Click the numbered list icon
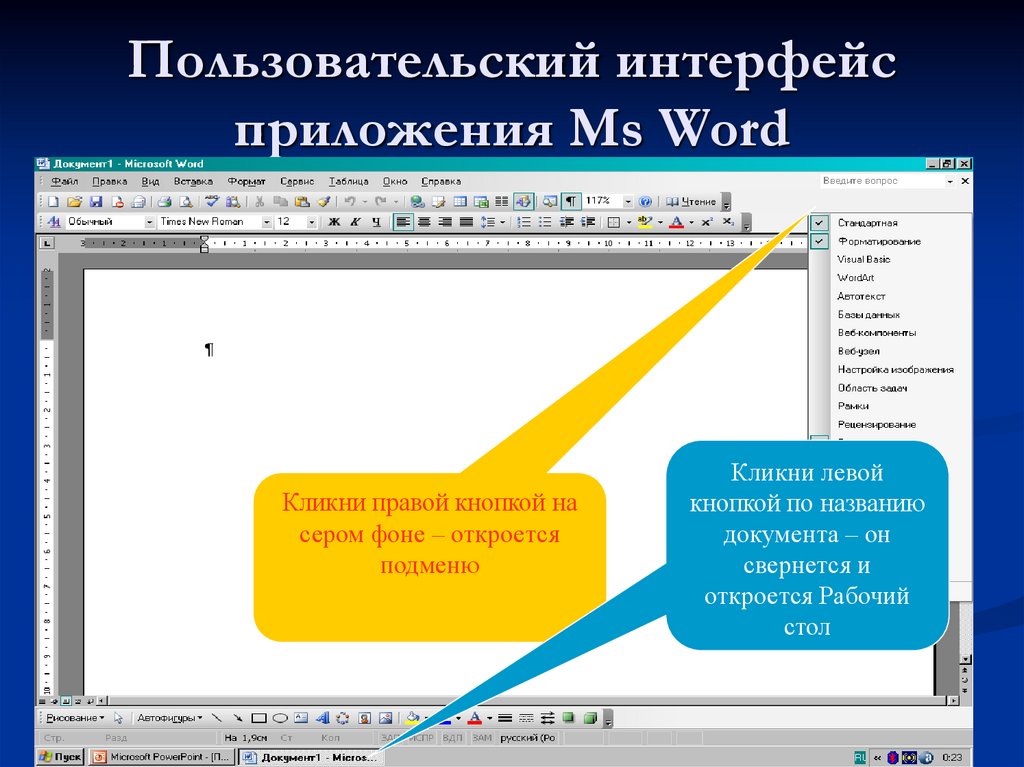This screenshot has width=1024, height=767. click(x=524, y=222)
